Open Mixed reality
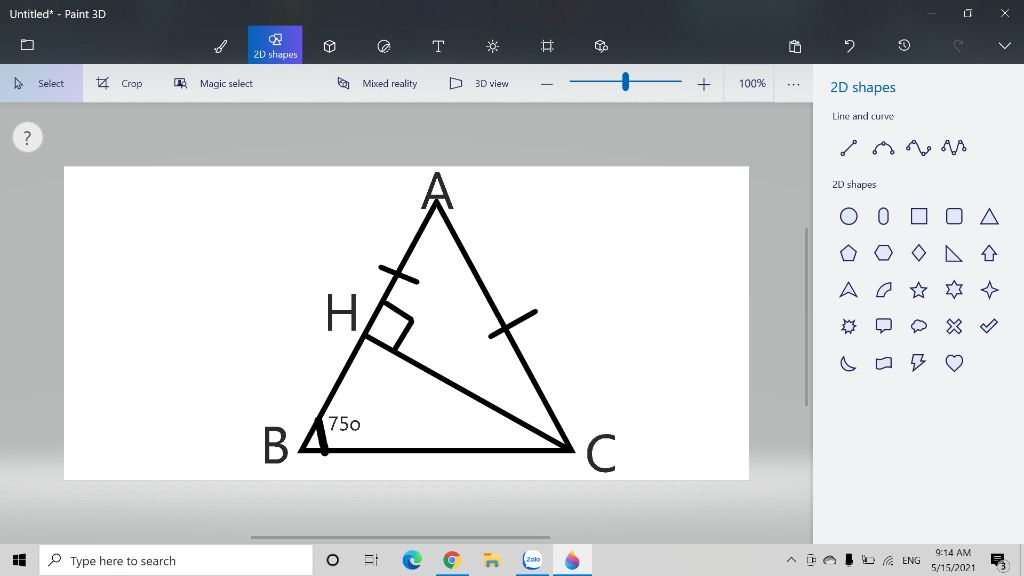Screen dimensions: 1024x576 (377, 83)
